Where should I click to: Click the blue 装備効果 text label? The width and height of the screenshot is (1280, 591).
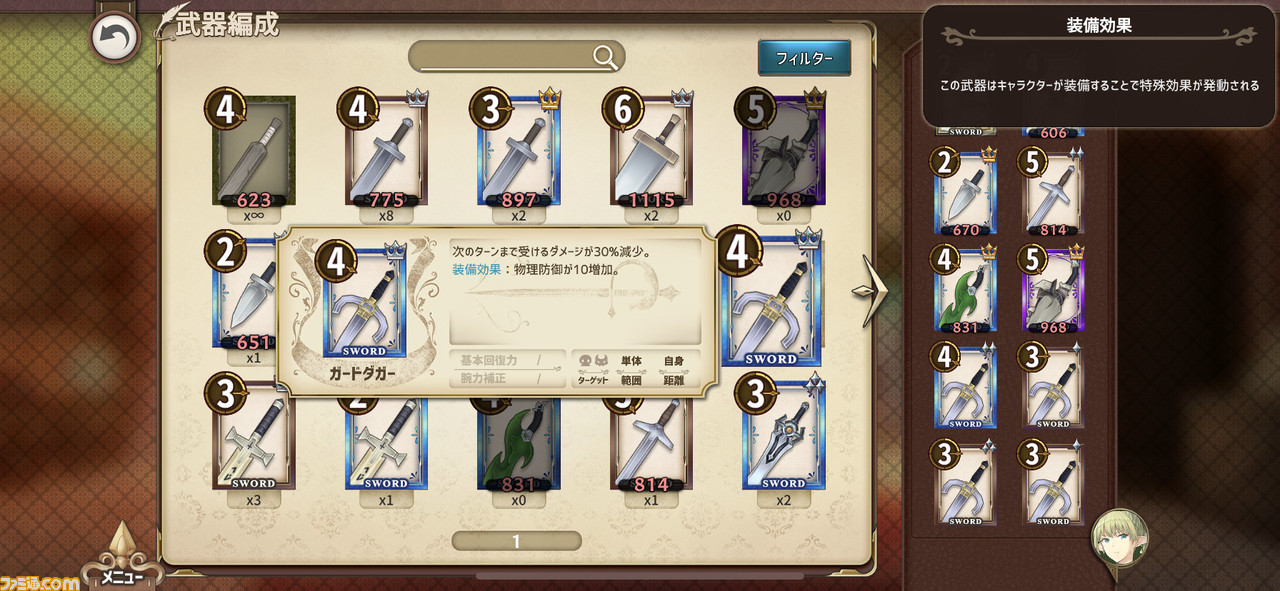coord(477,270)
